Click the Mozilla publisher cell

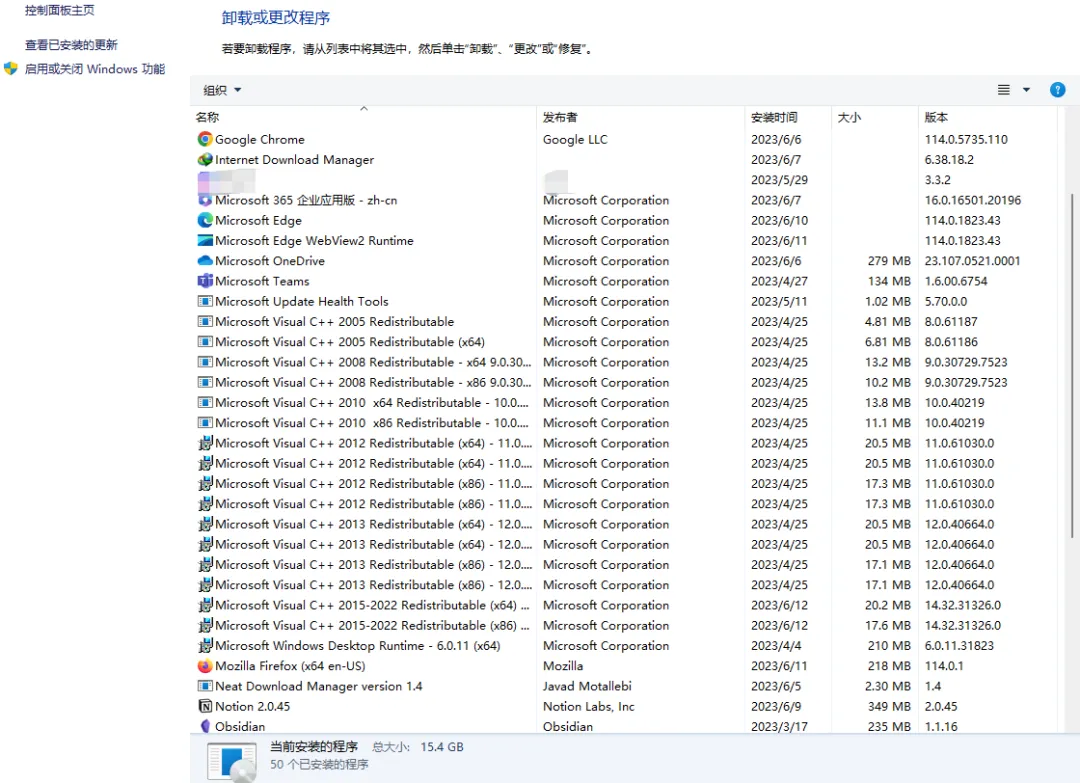tap(562, 666)
